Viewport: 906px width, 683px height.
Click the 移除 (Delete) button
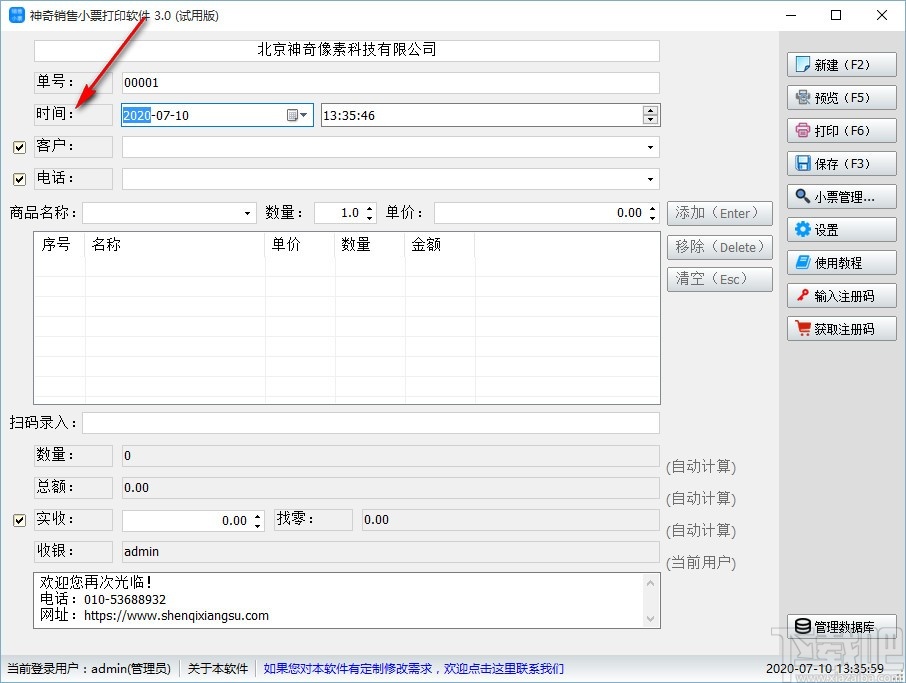[719, 247]
